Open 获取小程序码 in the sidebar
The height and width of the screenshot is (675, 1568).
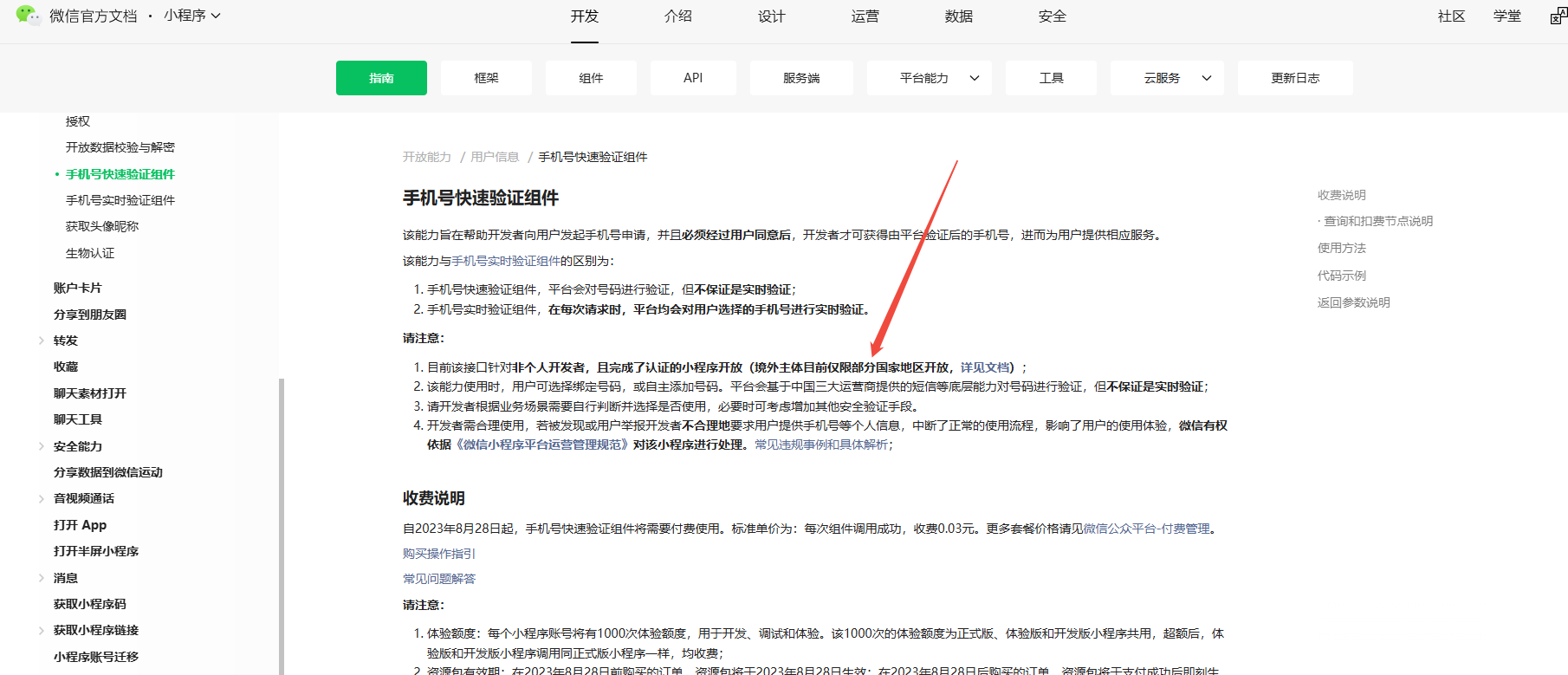tap(90, 604)
